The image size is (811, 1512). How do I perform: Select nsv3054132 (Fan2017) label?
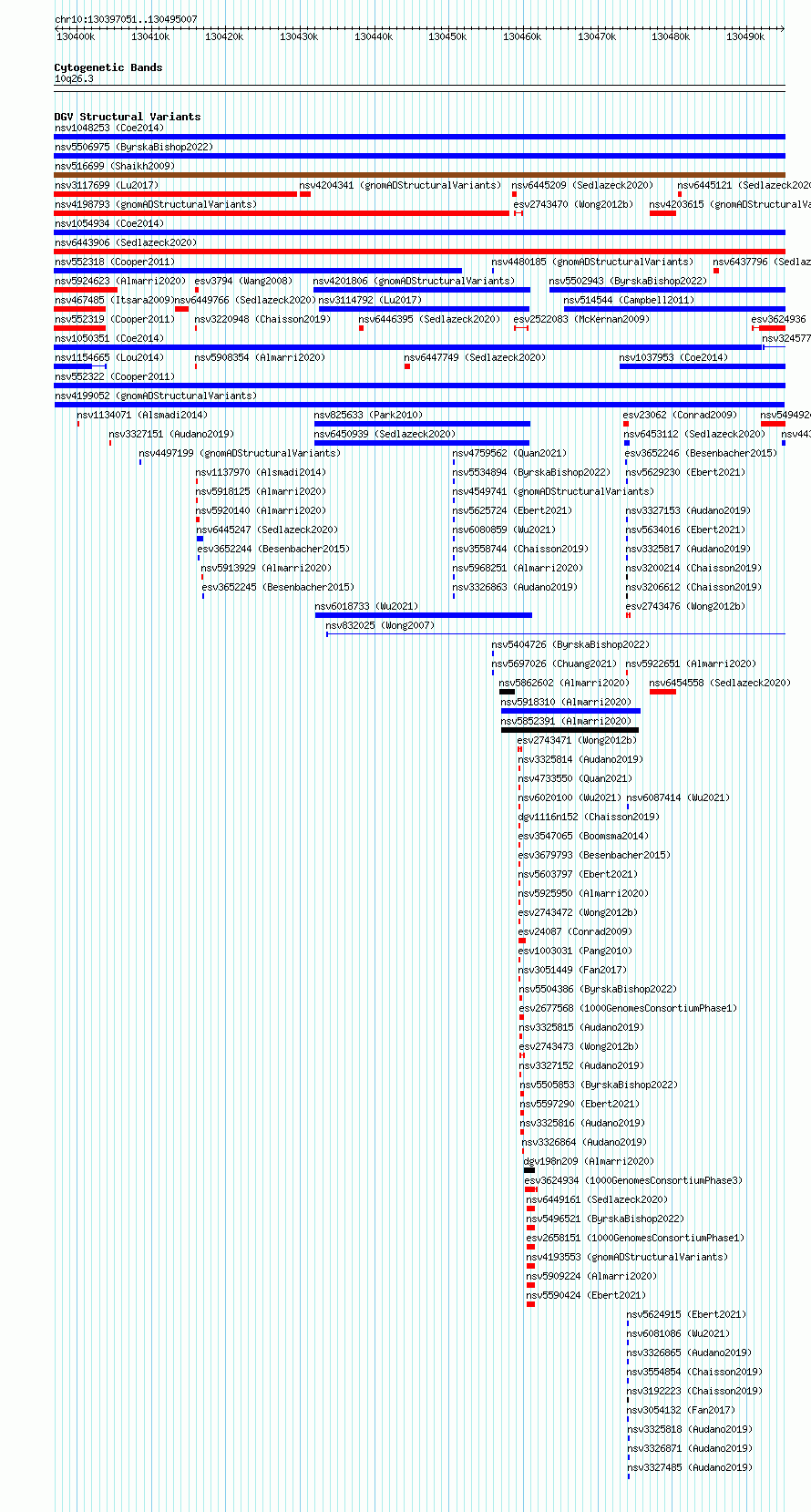[x=682, y=1410]
